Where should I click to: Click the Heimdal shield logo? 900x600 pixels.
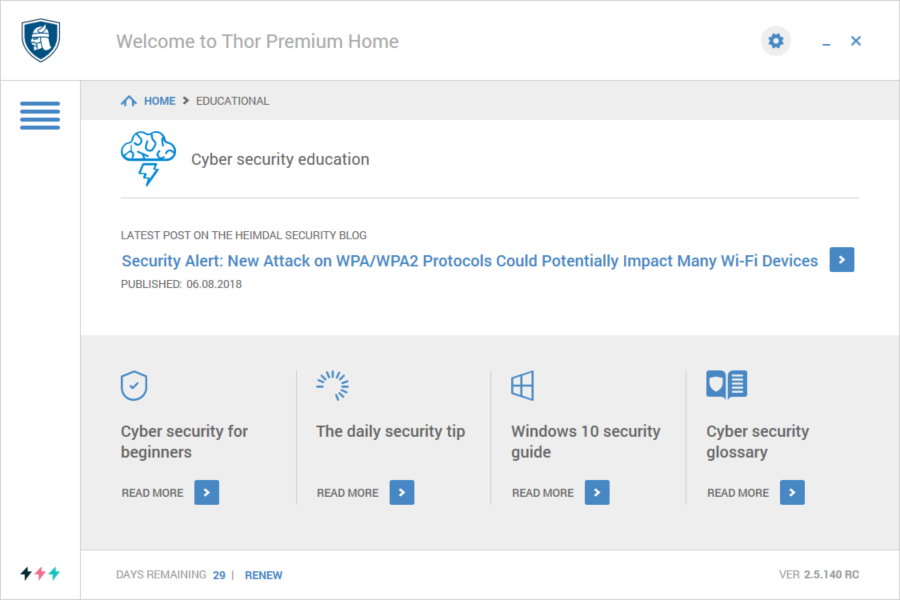pos(41,40)
